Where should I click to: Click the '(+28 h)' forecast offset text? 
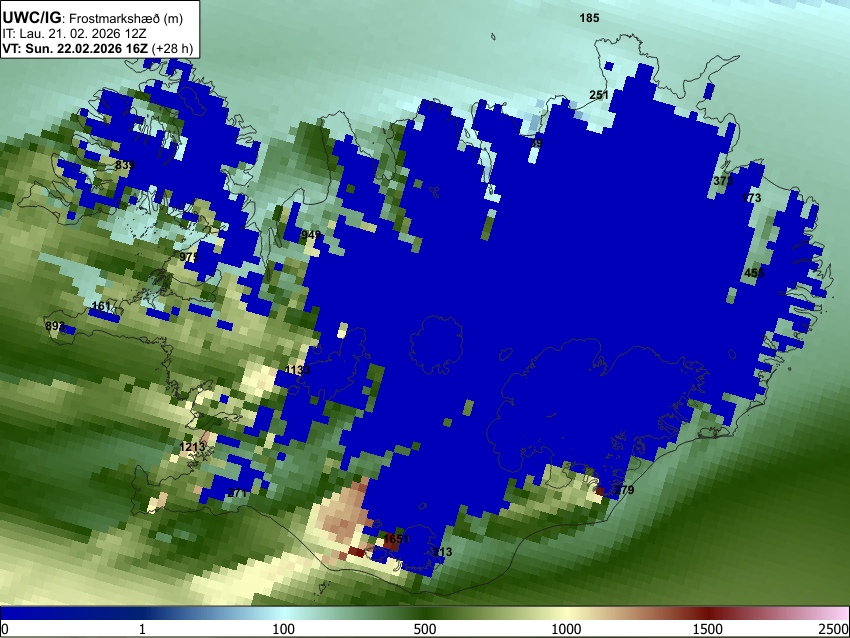coord(172,48)
